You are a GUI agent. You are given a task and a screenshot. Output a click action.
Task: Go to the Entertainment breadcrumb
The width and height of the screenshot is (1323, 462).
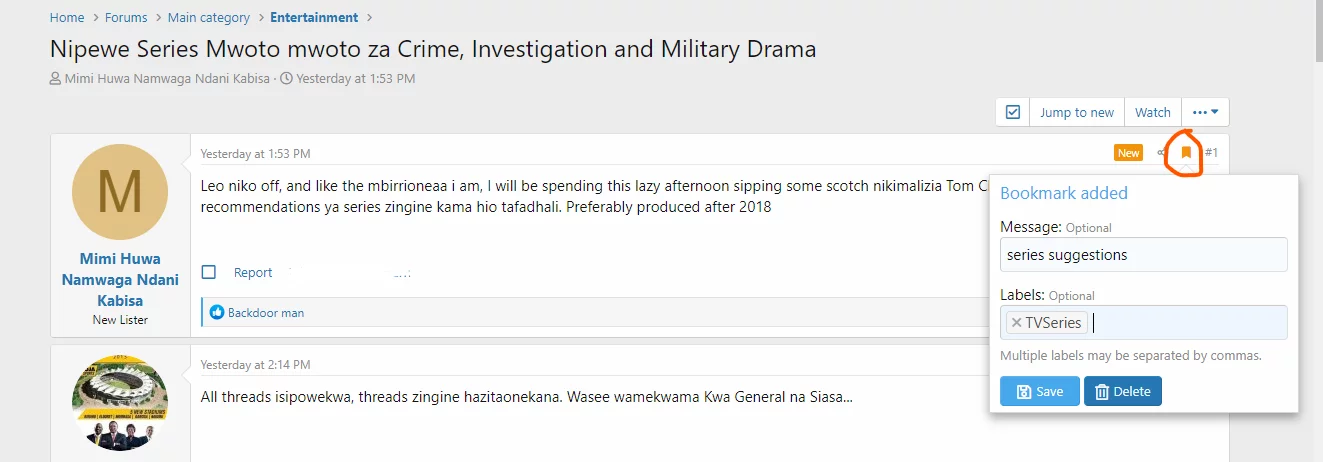[x=314, y=17]
